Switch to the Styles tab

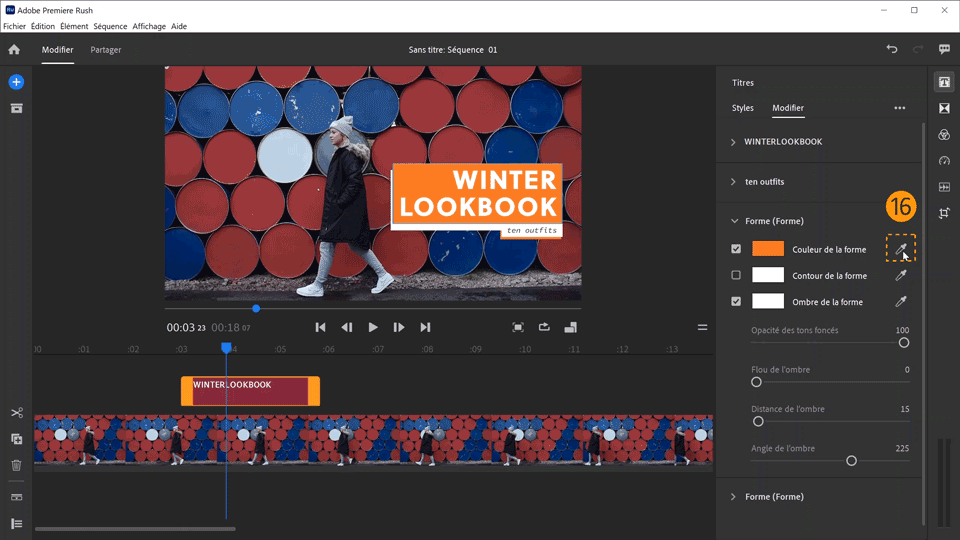coord(742,108)
